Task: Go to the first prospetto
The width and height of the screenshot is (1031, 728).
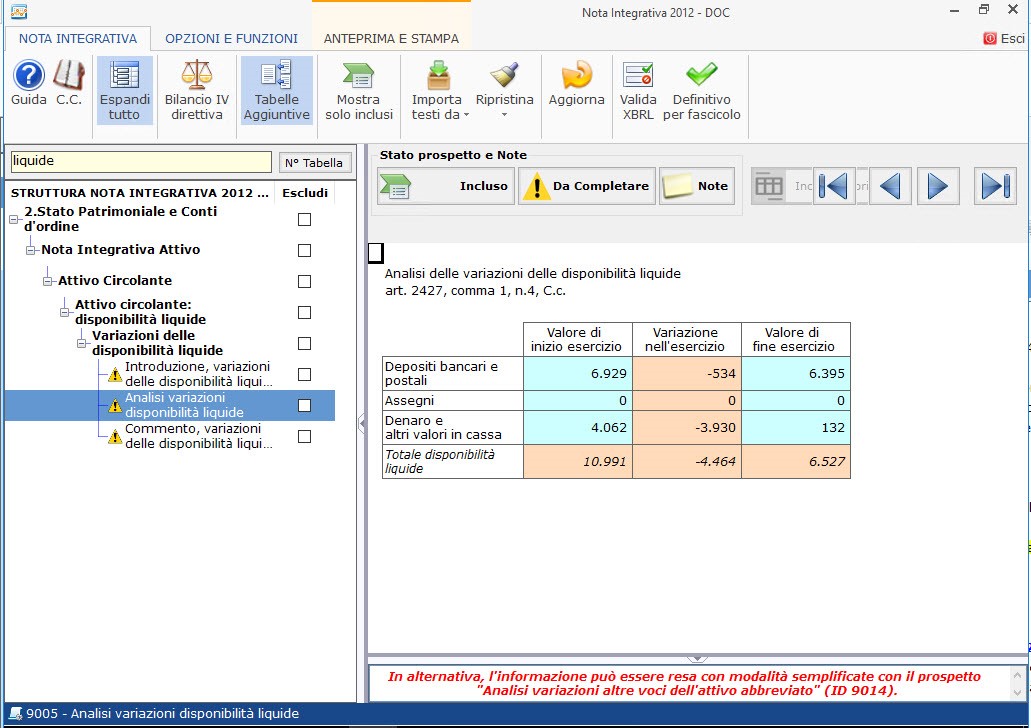Action: pyautogui.click(x=834, y=186)
